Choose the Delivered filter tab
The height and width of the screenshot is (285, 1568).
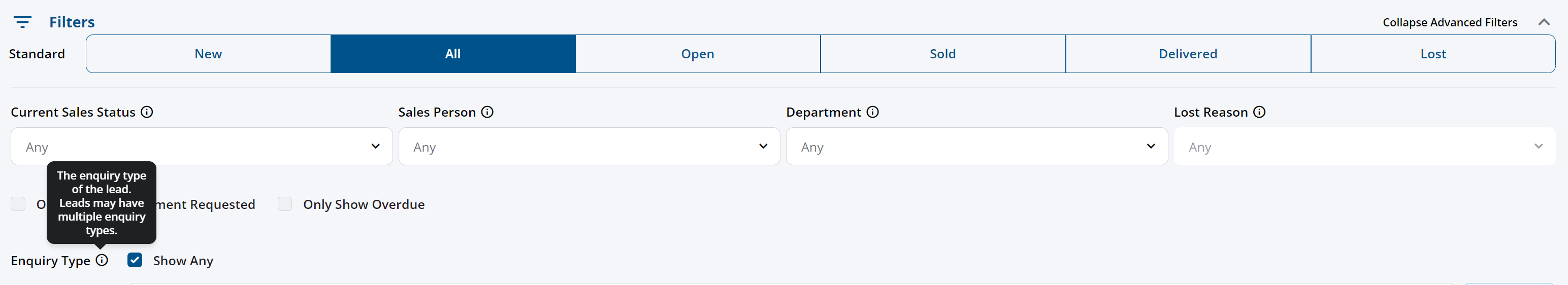point(1188,54)
